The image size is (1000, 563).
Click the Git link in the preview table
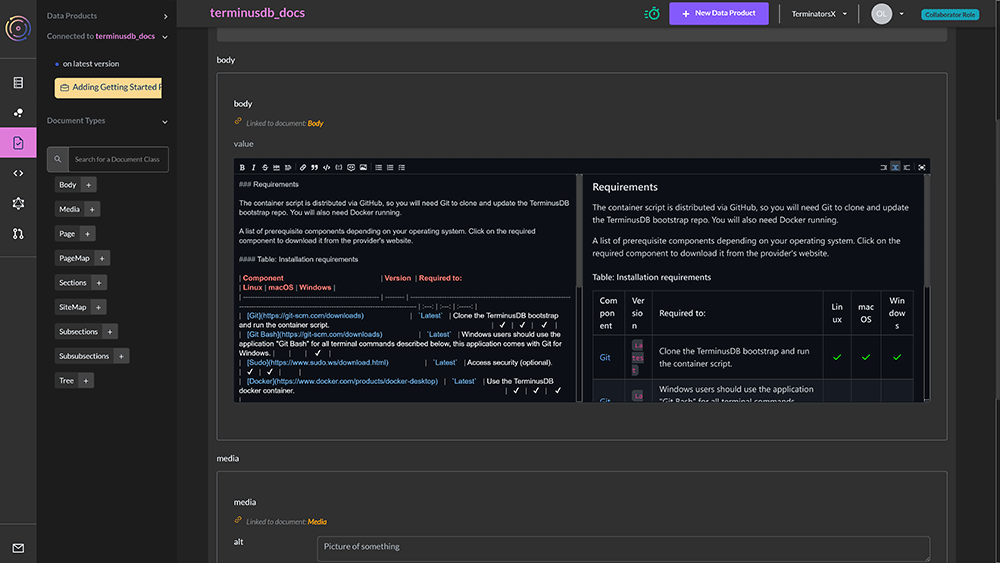(605, 358)
